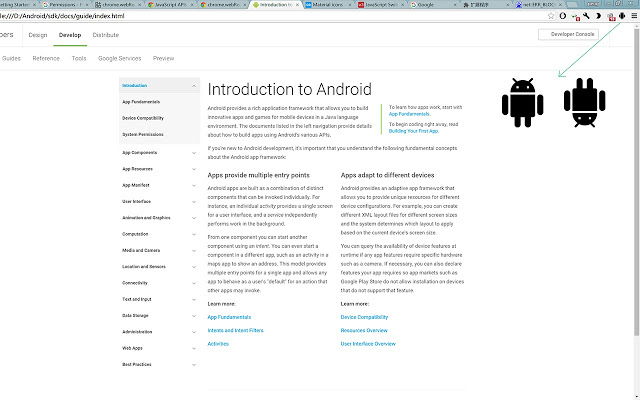Open the Preview subnav item
The width and height of the screenshot is (640, 400).
coord(164,58)
